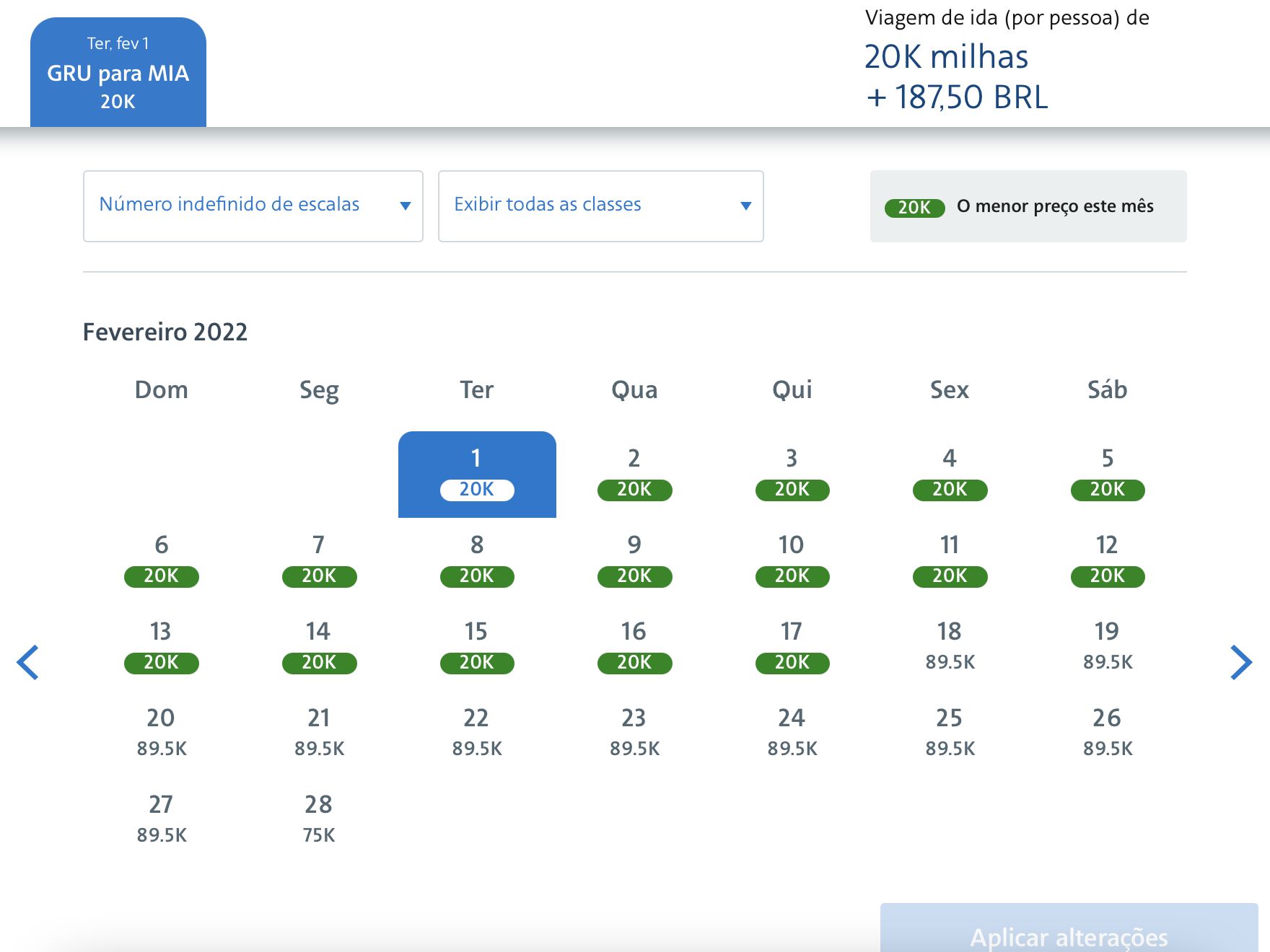
Task: Pick February 4 in the calendar
Action: coord(950,475)
